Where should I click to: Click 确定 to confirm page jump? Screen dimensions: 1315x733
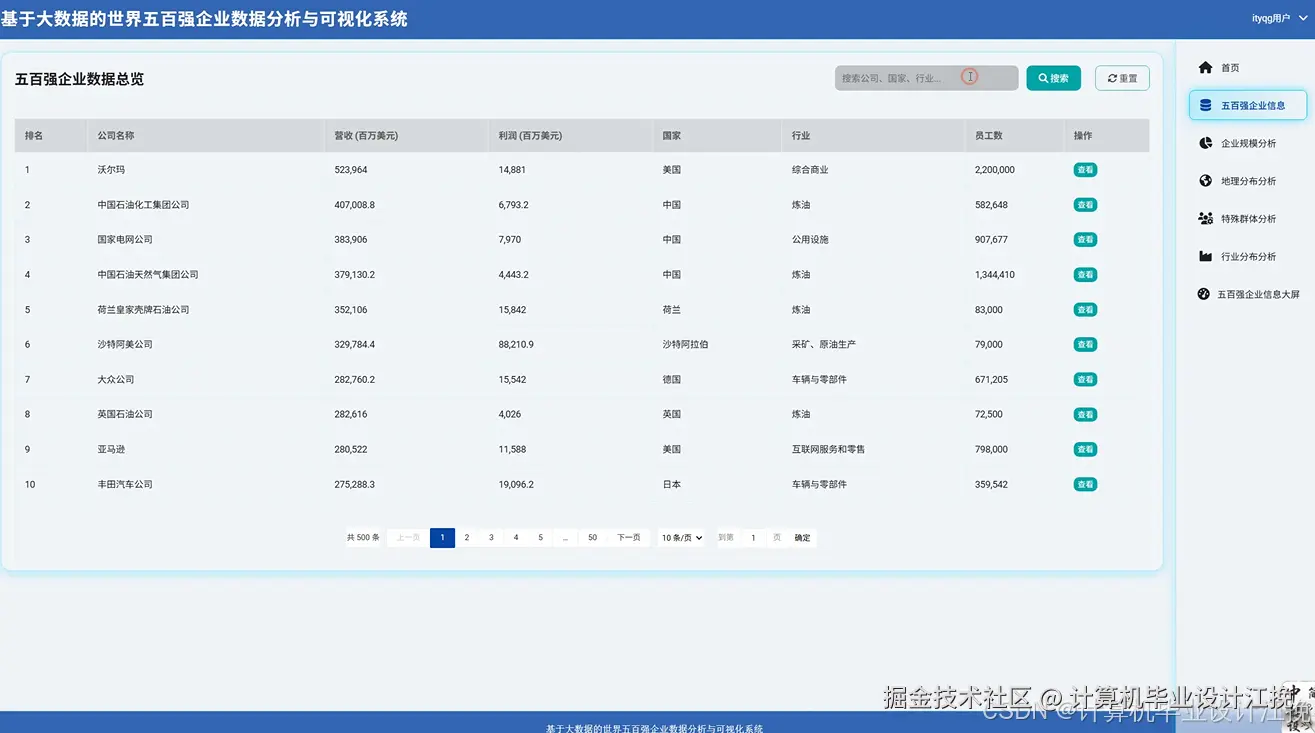coord(803,537)
